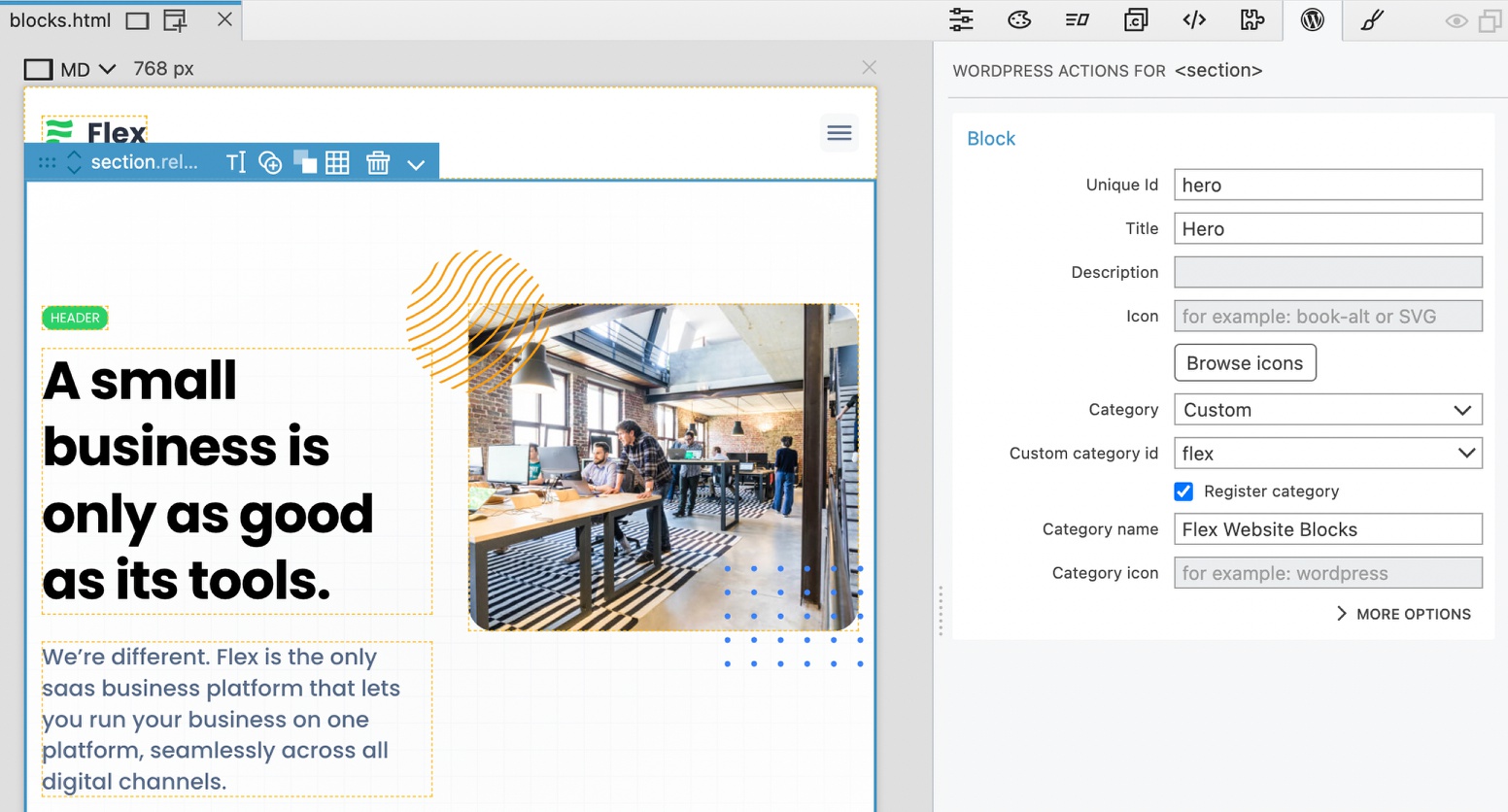Focus the empty Description field
The height and width of the screenshot is (812, 1508).
coord(1328,272)
